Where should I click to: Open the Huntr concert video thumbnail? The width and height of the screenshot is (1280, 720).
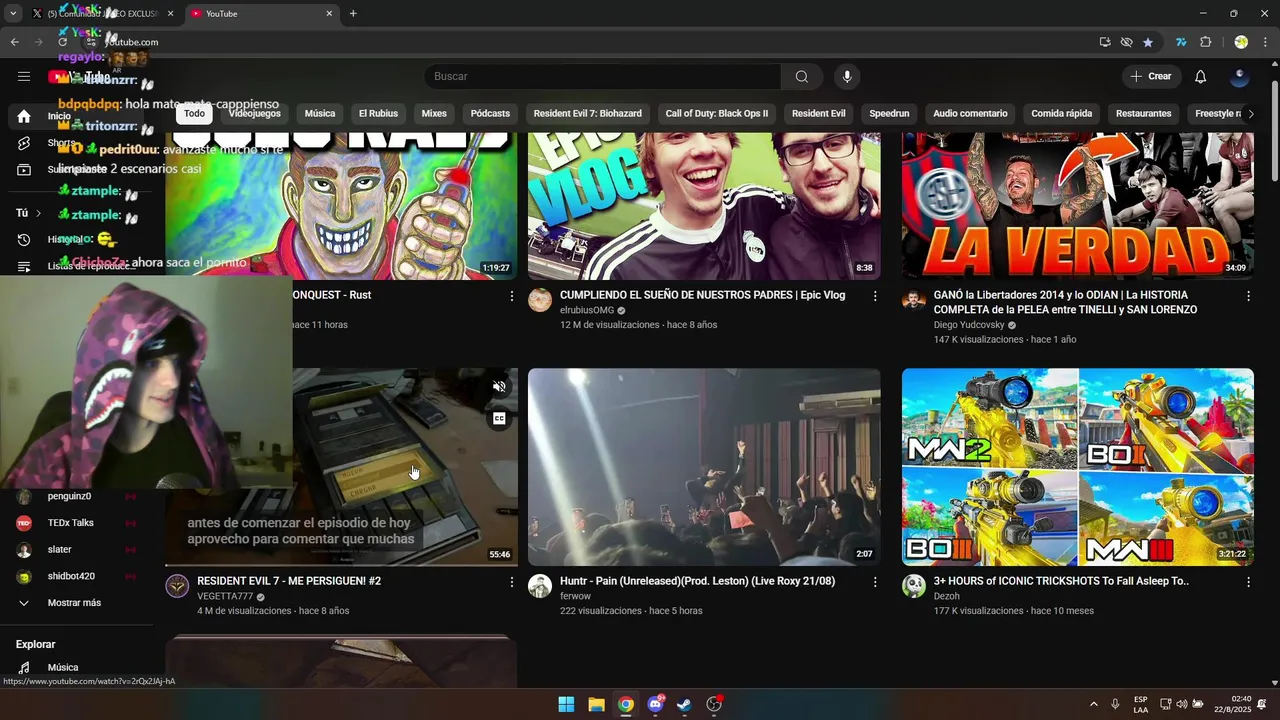click(x=704, y=467)
